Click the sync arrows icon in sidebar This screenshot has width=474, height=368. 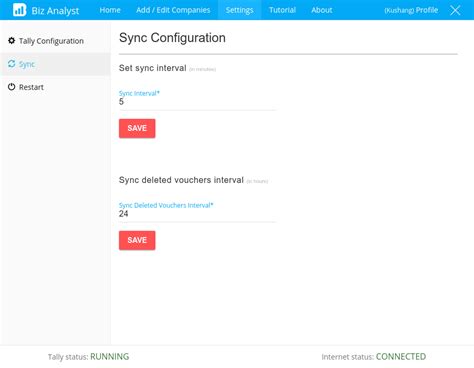tap(12, 64)
